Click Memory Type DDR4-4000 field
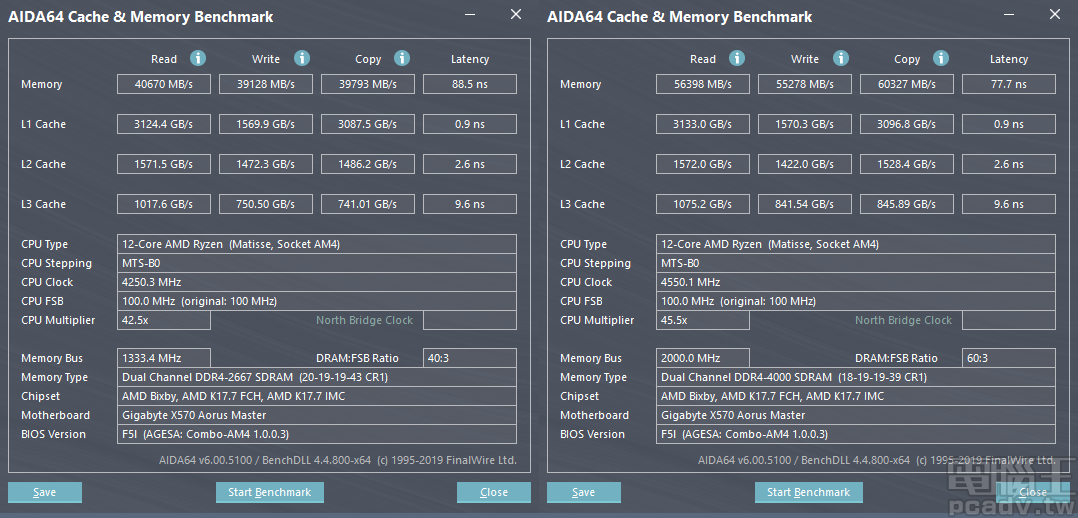 [856, 377]
